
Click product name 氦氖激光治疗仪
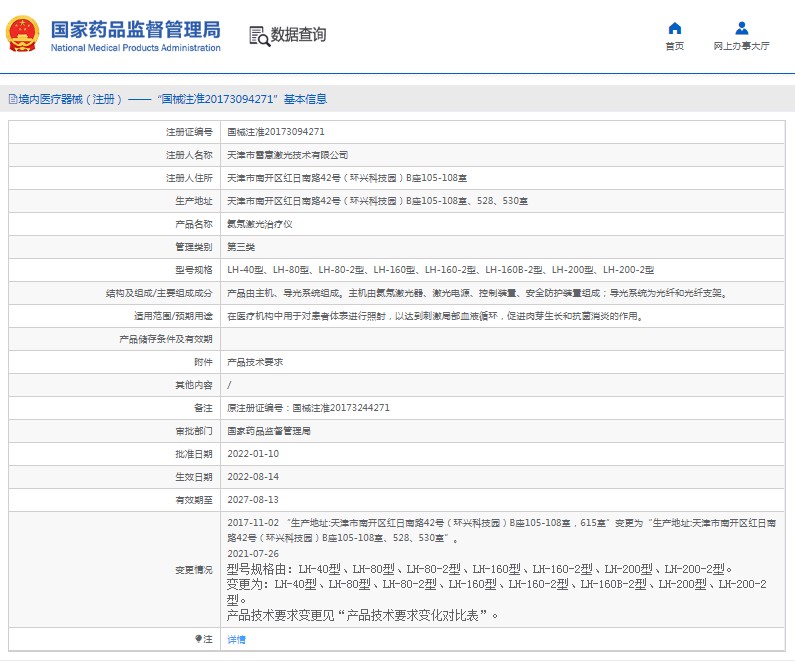(x=260, y=224)
